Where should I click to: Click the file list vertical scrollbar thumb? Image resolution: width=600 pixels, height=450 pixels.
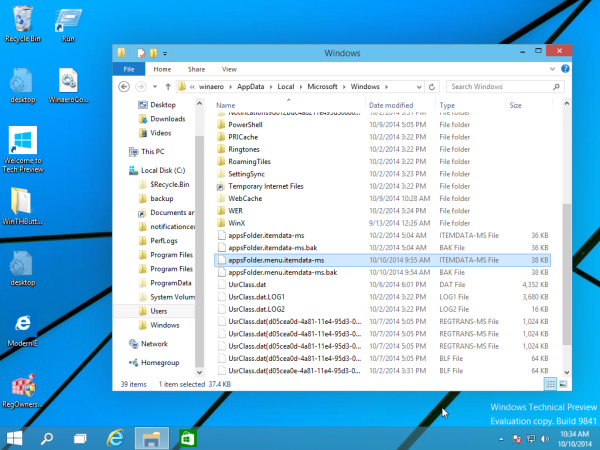pos(567,274)
